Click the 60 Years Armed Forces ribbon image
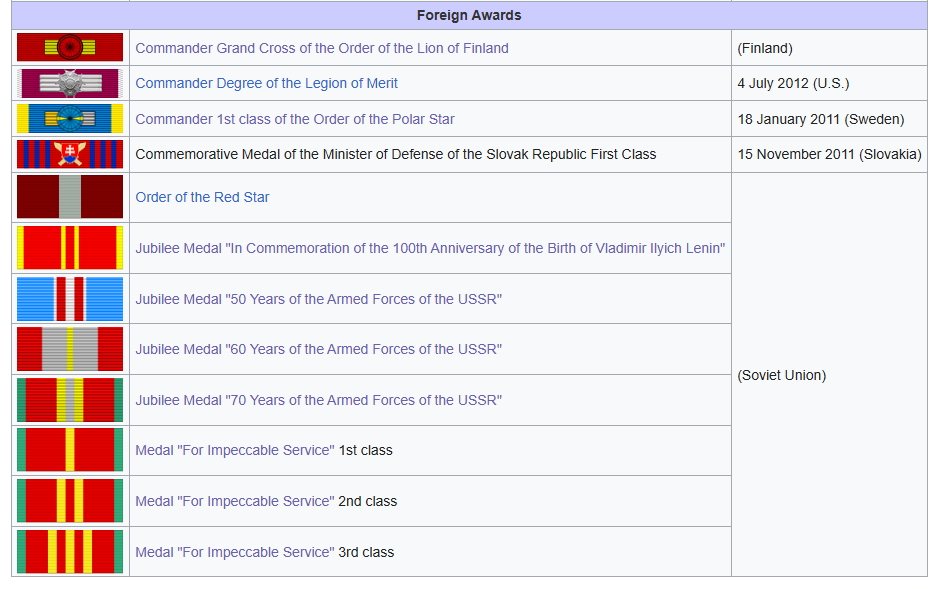Image resolution: width=936 pixels, height=589 pixels. click(x=70, y=349)
